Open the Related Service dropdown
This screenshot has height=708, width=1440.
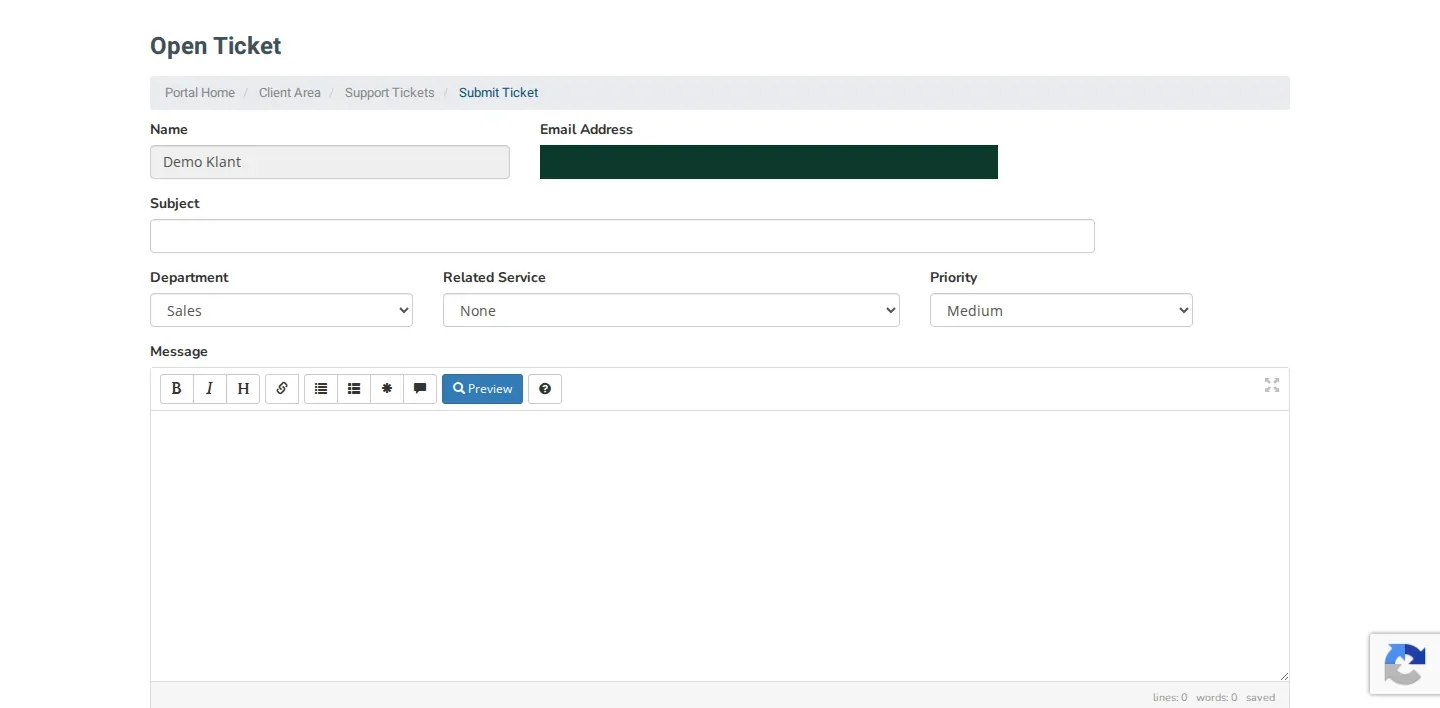coord(671,310)
